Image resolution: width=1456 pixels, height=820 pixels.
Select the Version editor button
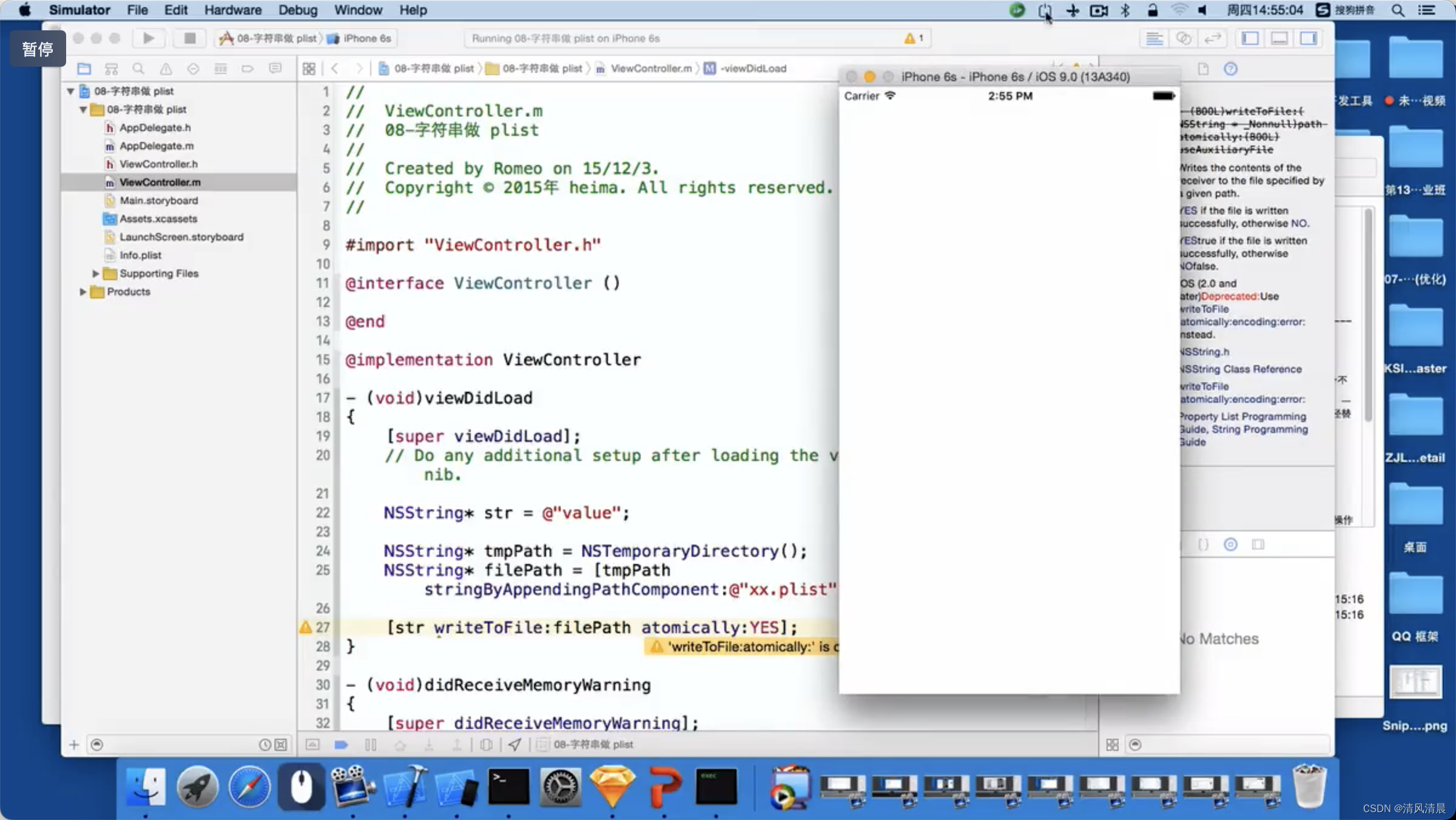(1213, 38)
